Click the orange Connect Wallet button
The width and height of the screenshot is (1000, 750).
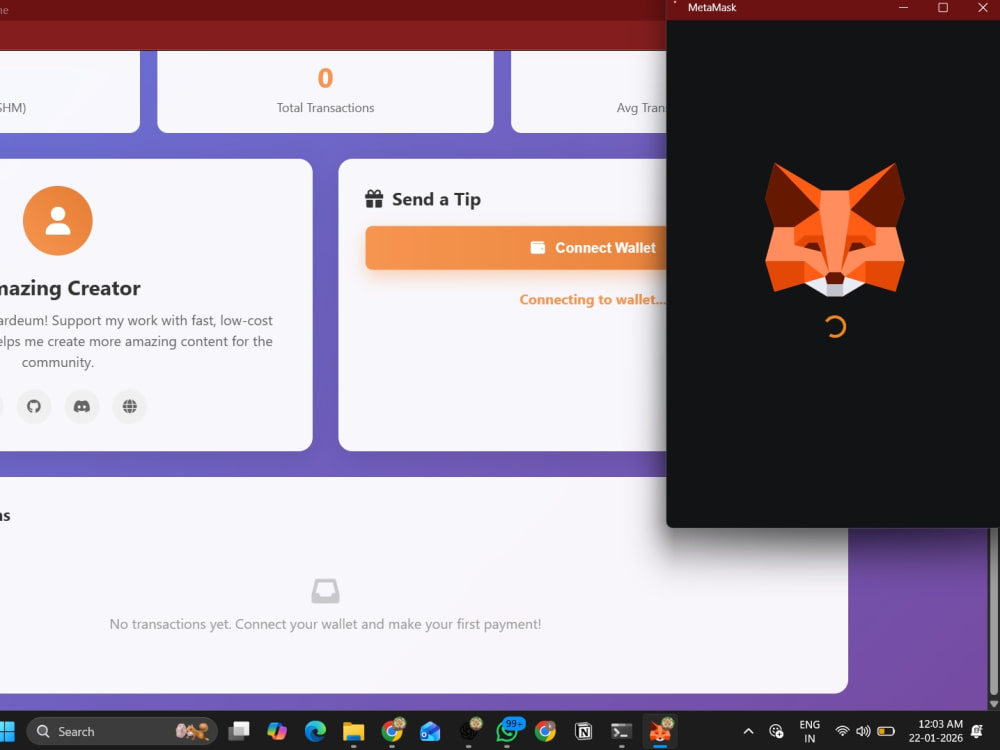(515, 247)
